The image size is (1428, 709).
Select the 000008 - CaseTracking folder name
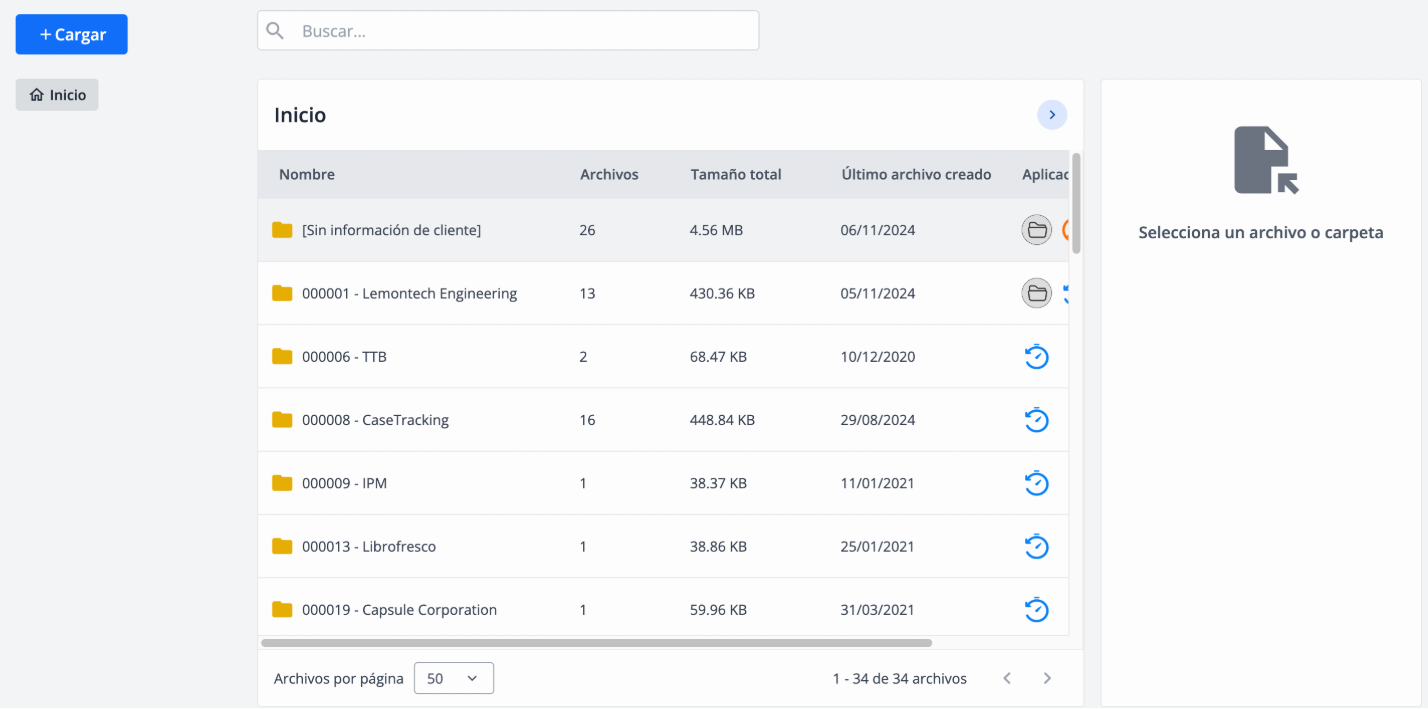(x=375, y=420)
